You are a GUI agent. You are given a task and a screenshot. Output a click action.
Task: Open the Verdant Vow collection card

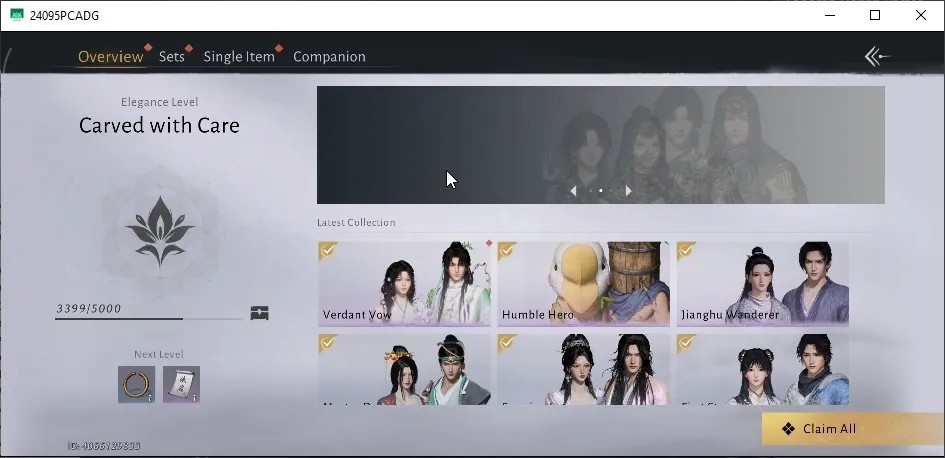tap(404, 284)
